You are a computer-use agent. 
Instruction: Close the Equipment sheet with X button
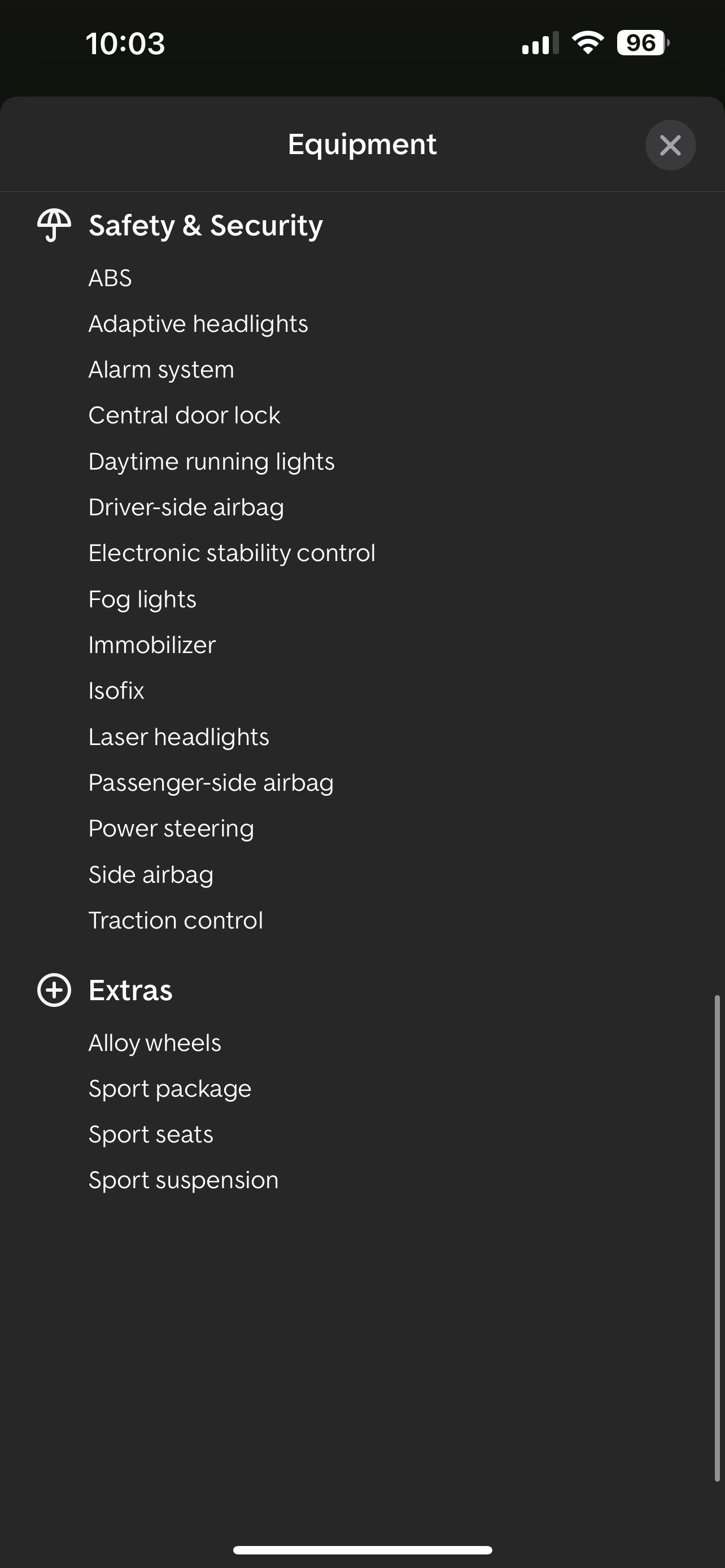point(670,145)
